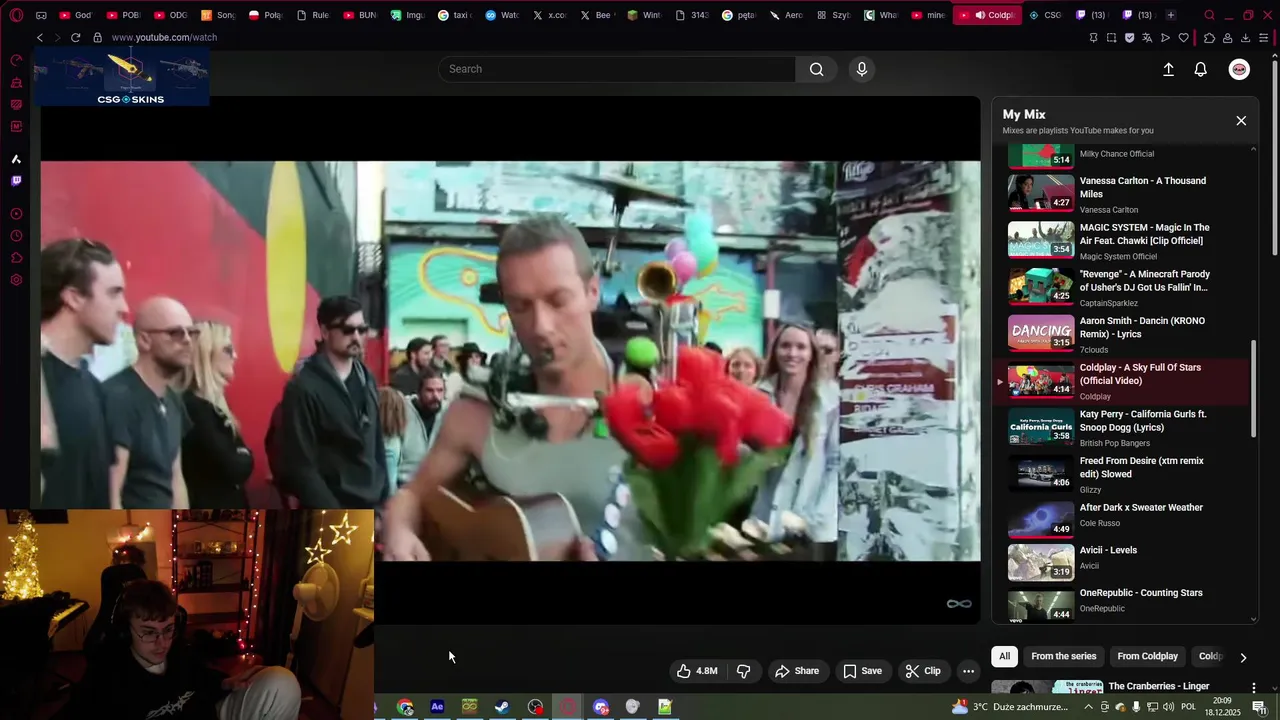Open options for The Cranberries - Linger

[x=1253, y=688]
